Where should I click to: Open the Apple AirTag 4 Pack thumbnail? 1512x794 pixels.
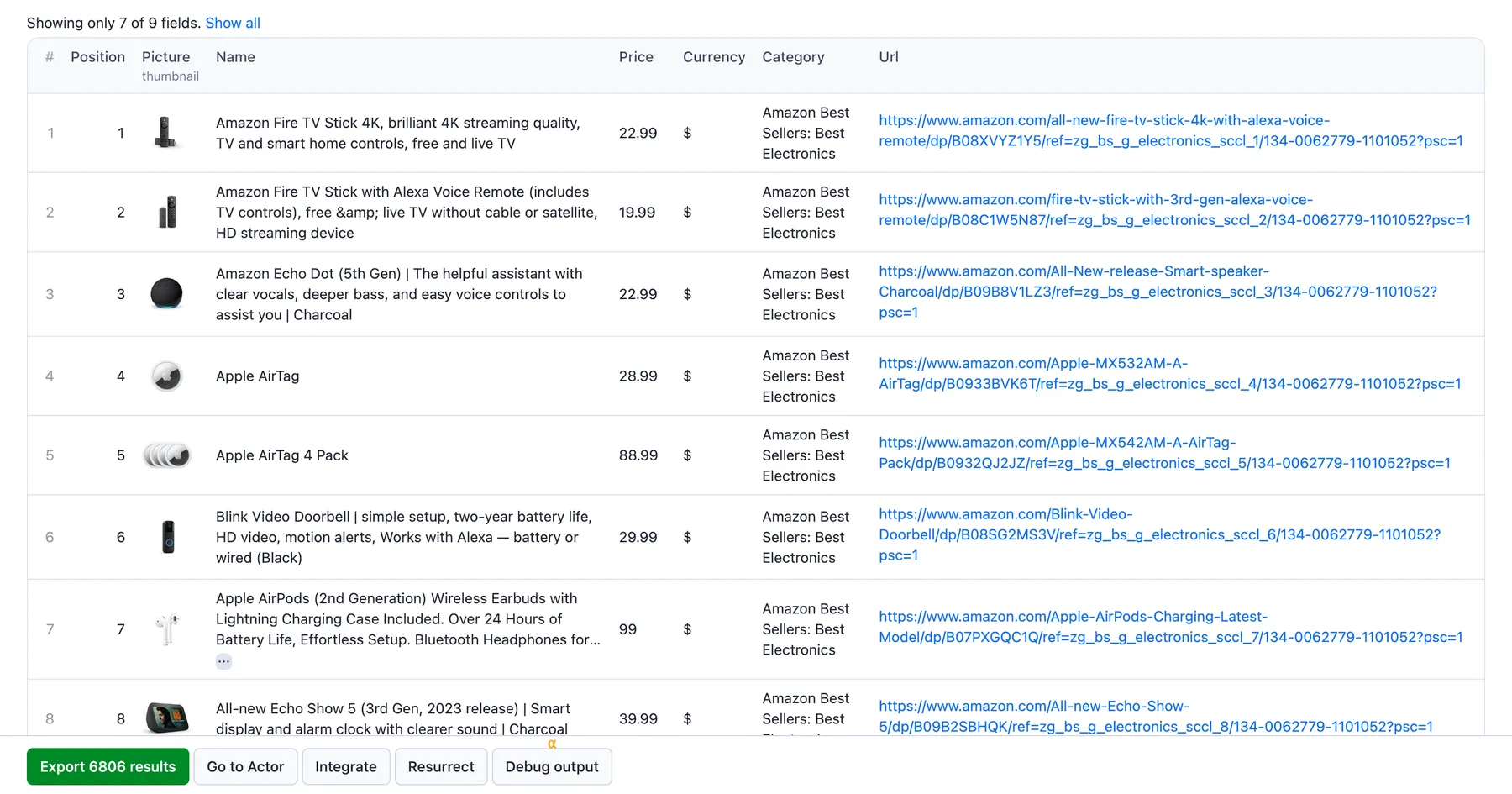(166, 455)
